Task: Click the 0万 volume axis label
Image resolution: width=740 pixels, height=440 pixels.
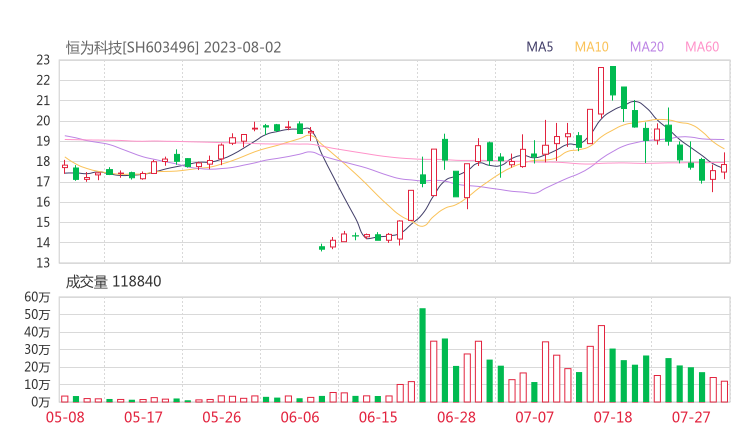Action: 41,402
